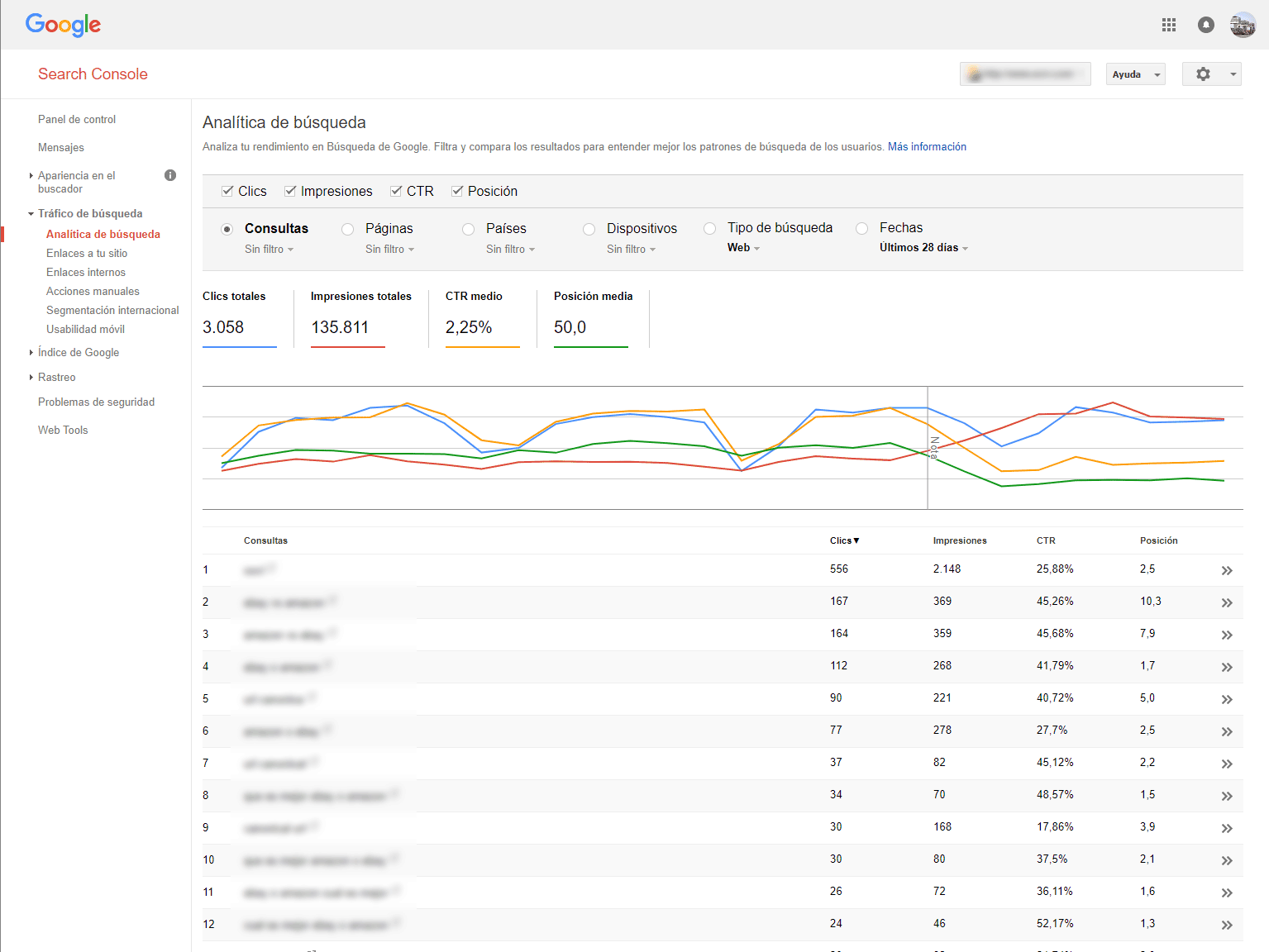Uncheck the Clics checkbox
Screen dimensions: 1269x952
[227, 191]
